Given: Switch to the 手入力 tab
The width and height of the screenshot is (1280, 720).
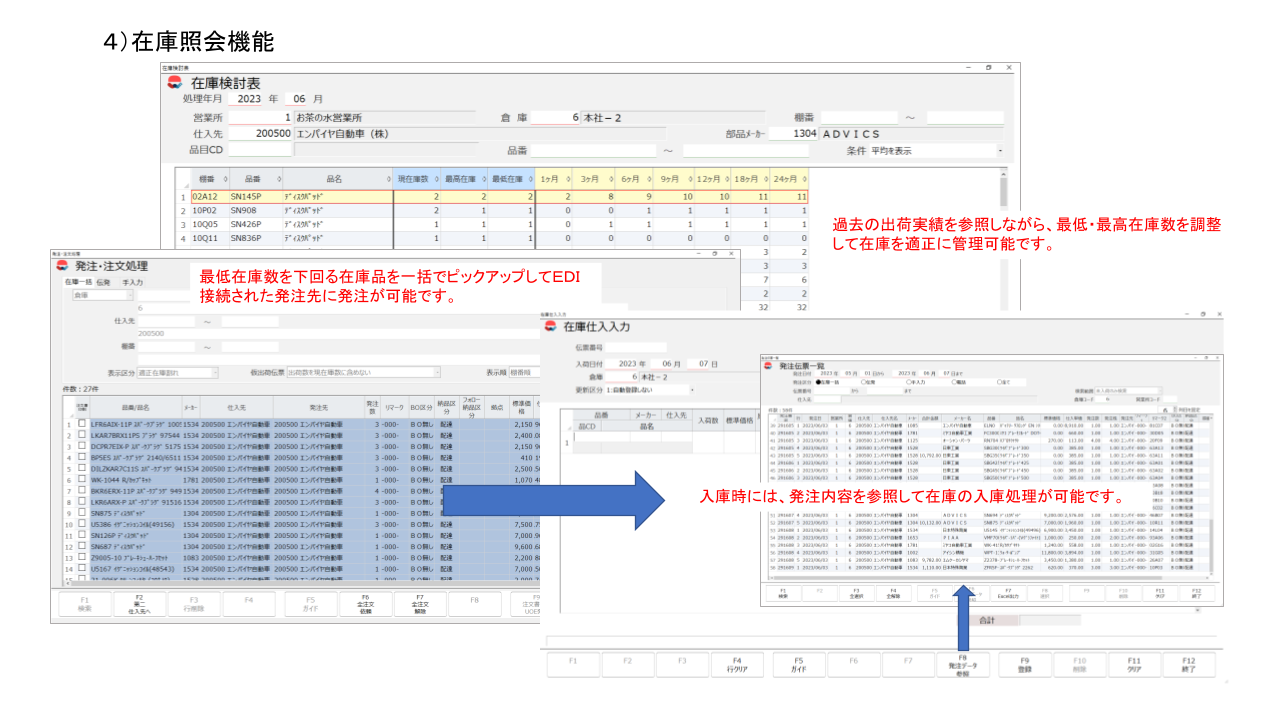Looking at the screenshot, I should 132,283.
